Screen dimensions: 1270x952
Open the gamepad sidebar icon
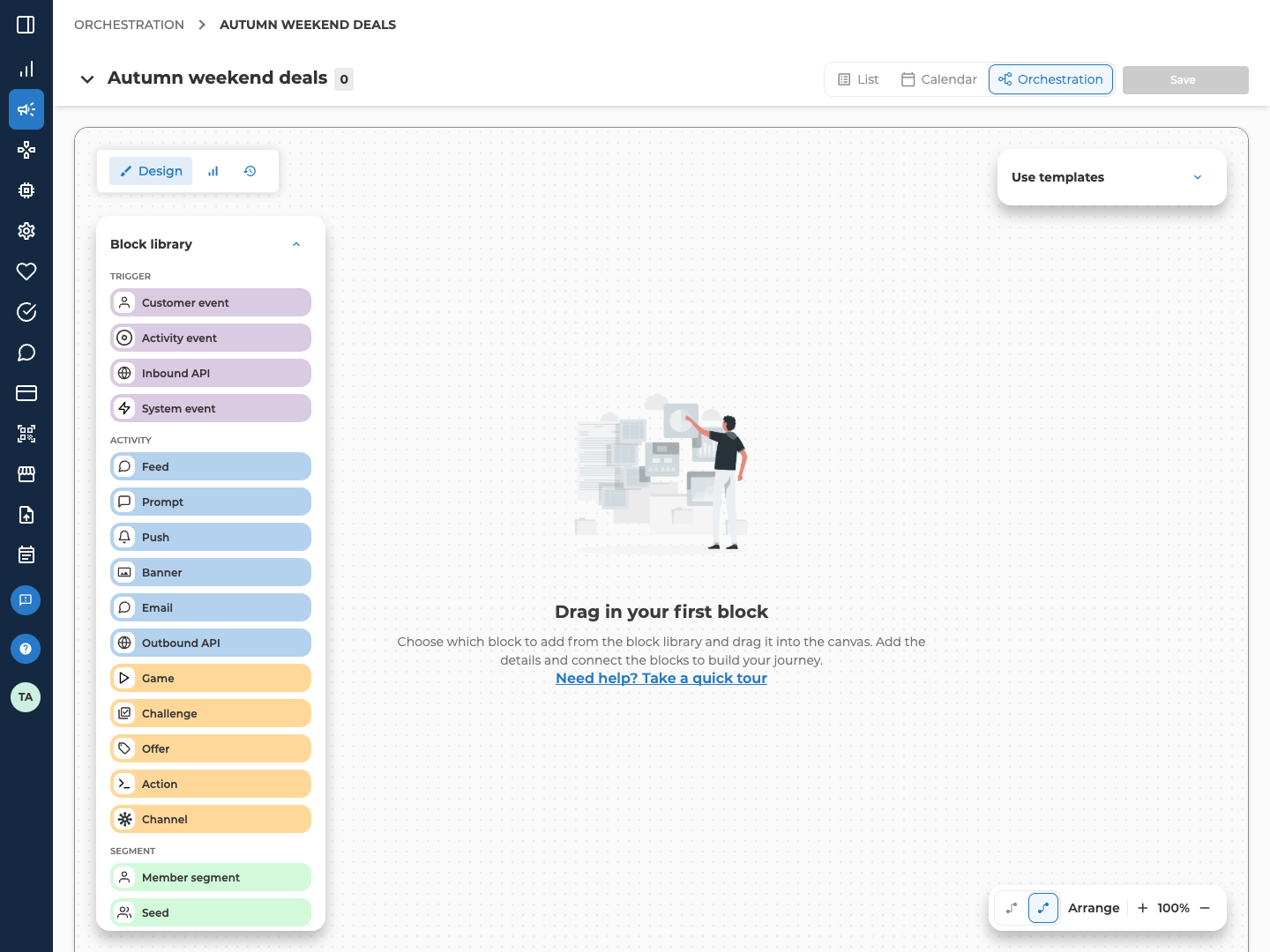[x=26, y=150]
